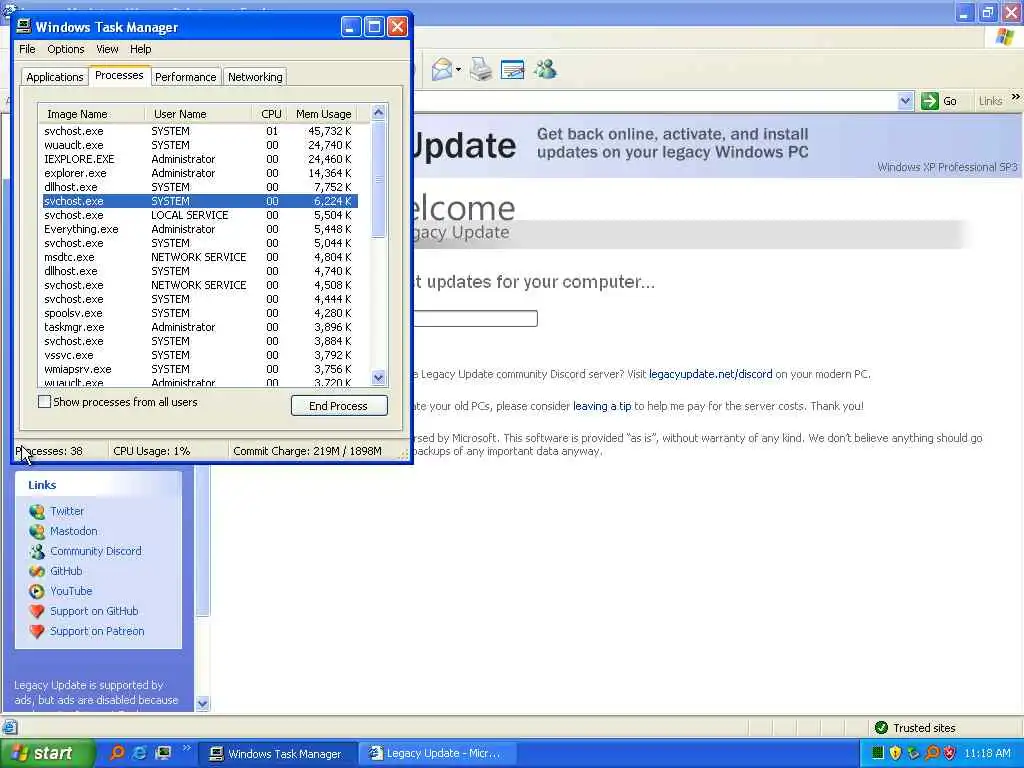Open the Start menu
Image resolution: width=1024 pixels, height=768 pixels.
click(46, 753)
